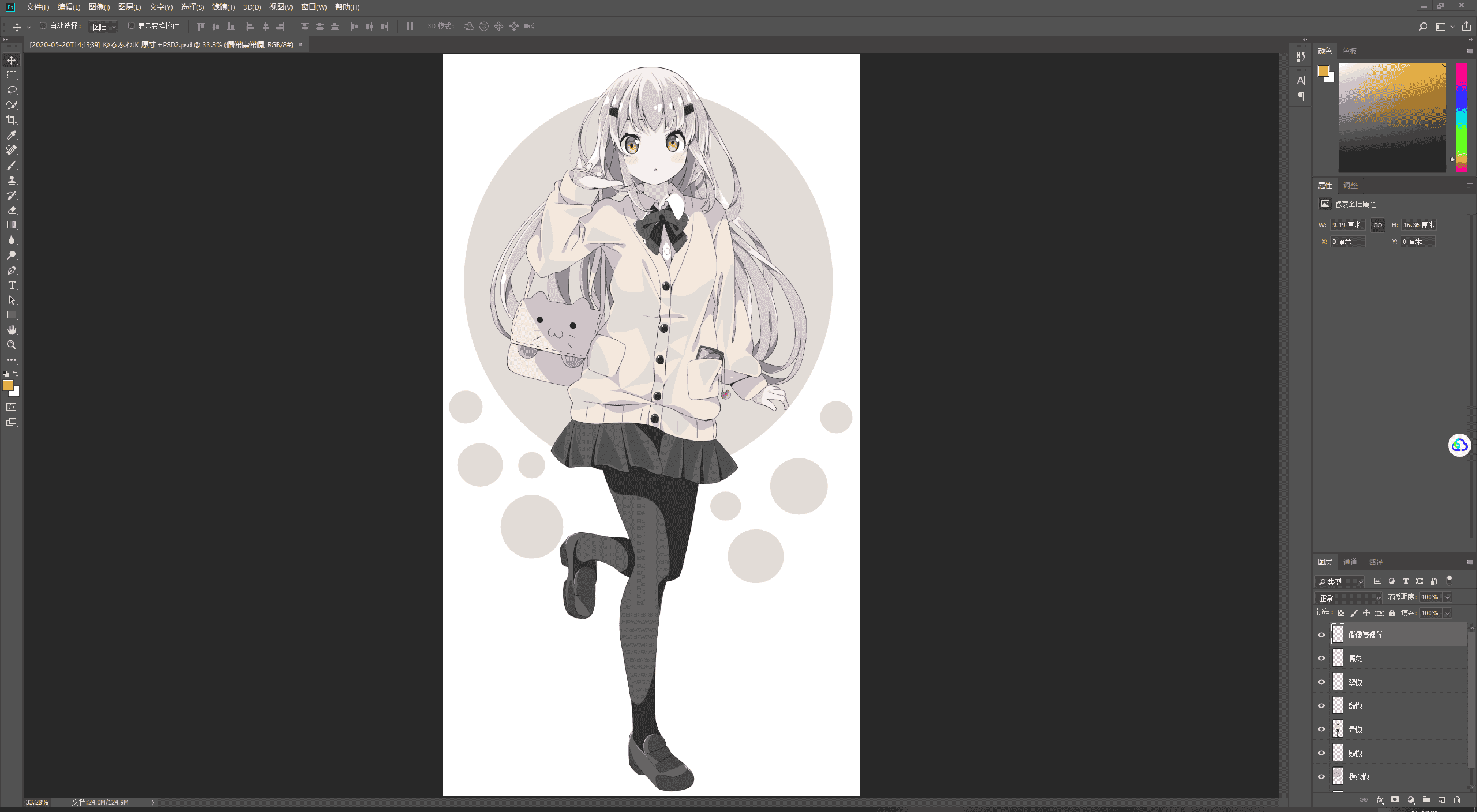The image size is (1477, 812).
Task: Select the Hand tool
Action: pos(12,330)
